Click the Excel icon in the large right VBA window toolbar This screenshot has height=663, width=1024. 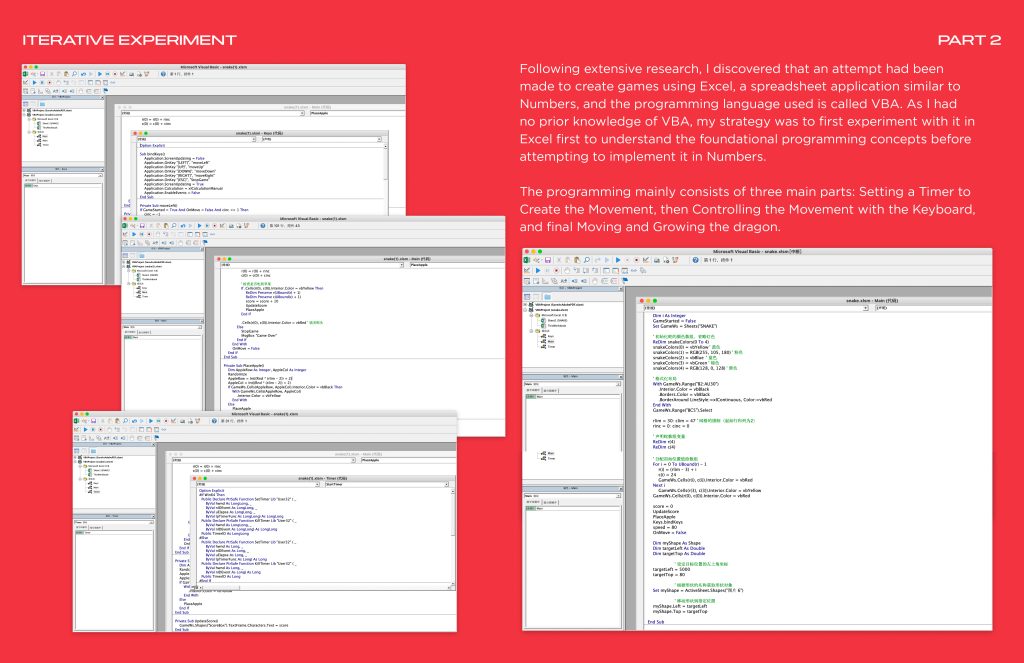click(x=527, y=259)
